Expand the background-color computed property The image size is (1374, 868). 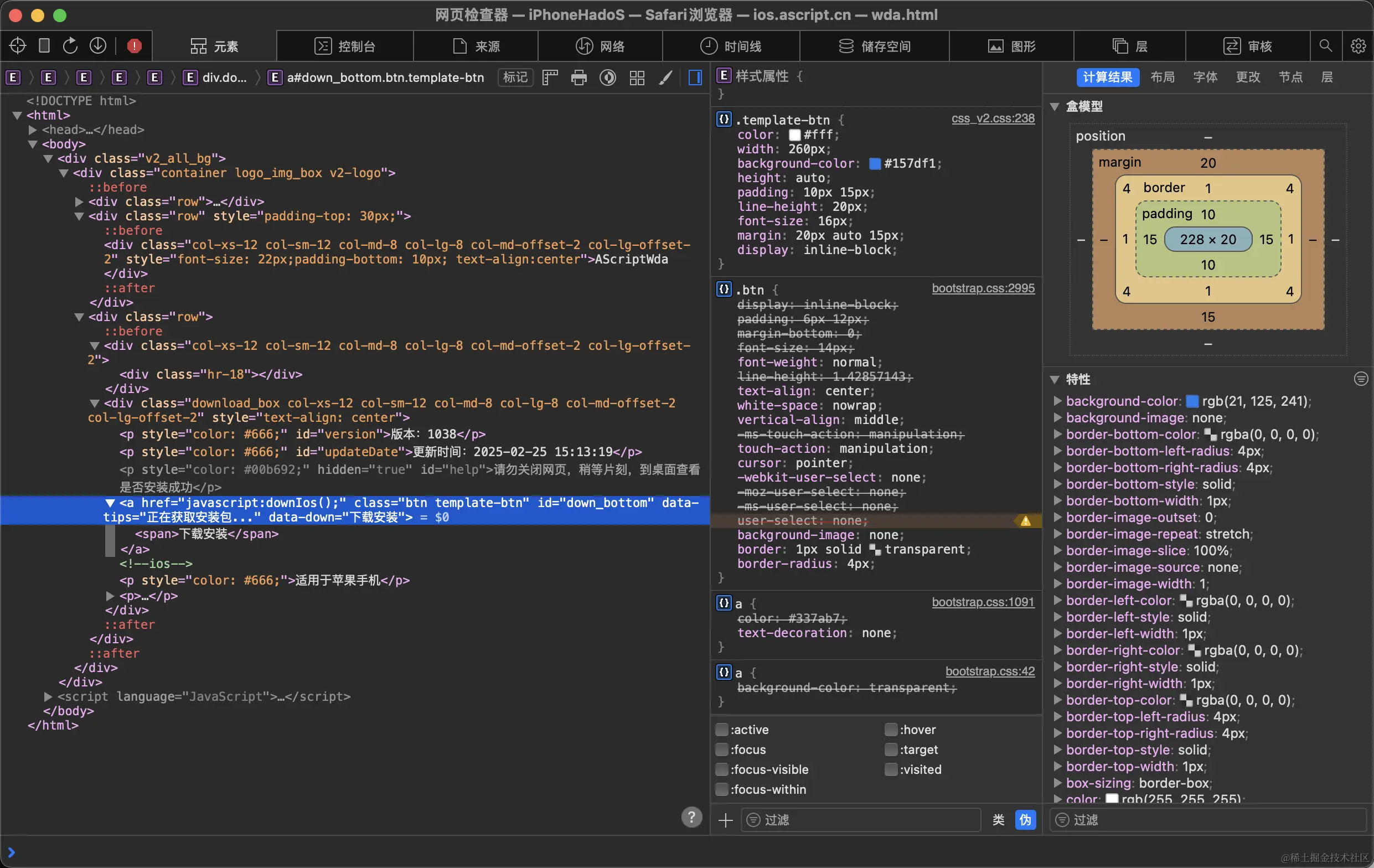(1057, 401)
